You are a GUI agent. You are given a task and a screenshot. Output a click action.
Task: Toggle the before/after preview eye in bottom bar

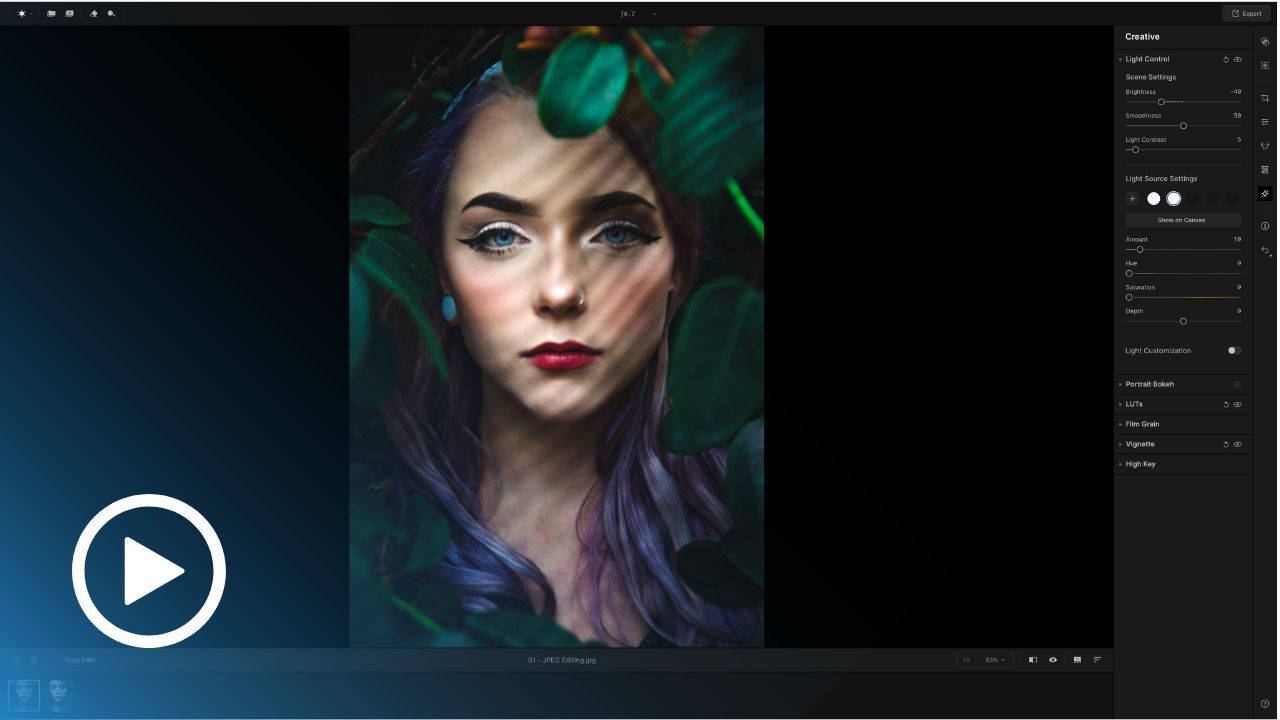[x=1053, y=660]
